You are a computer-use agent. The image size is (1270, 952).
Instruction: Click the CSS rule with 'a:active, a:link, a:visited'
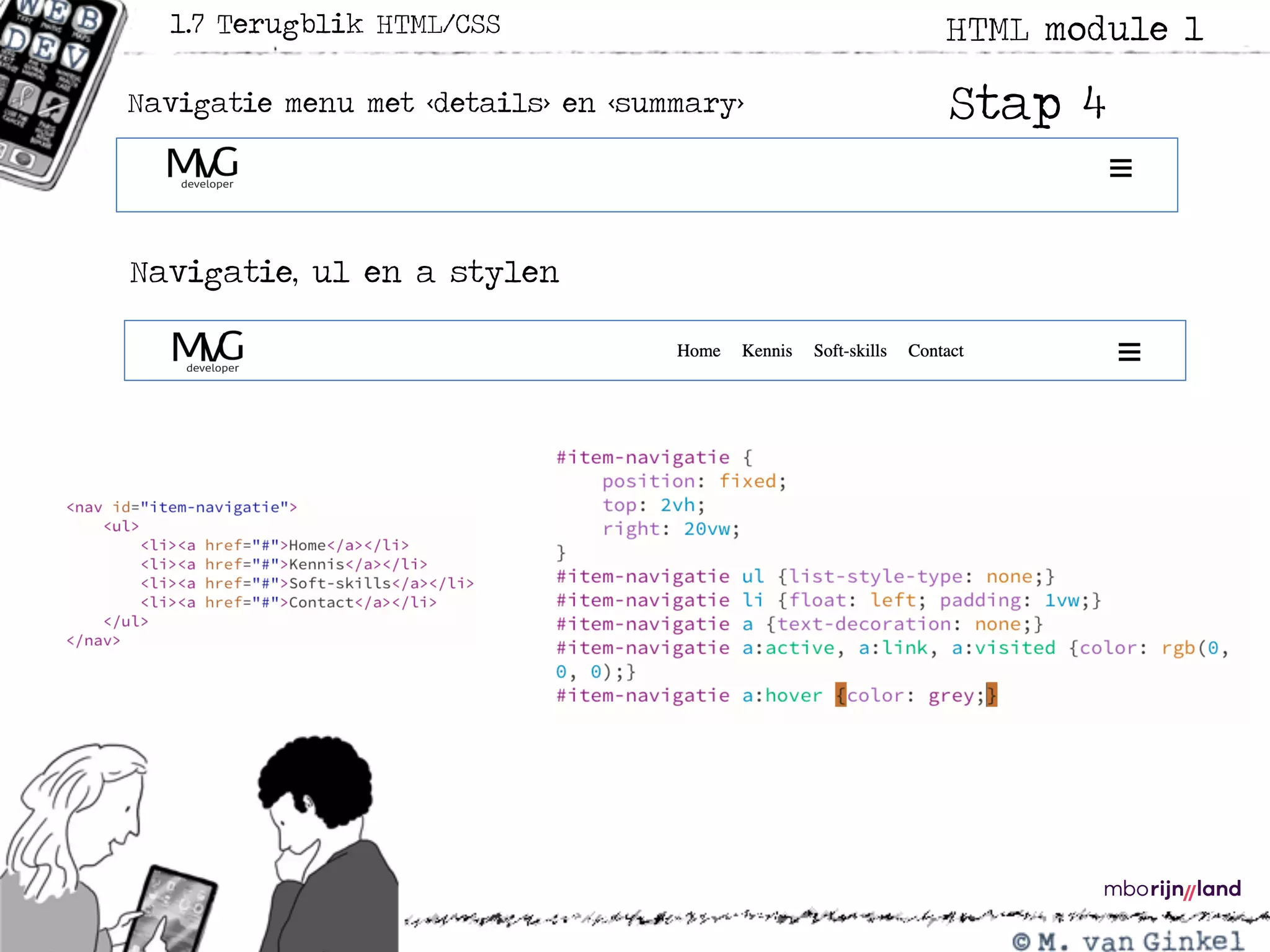click(892, 660)
